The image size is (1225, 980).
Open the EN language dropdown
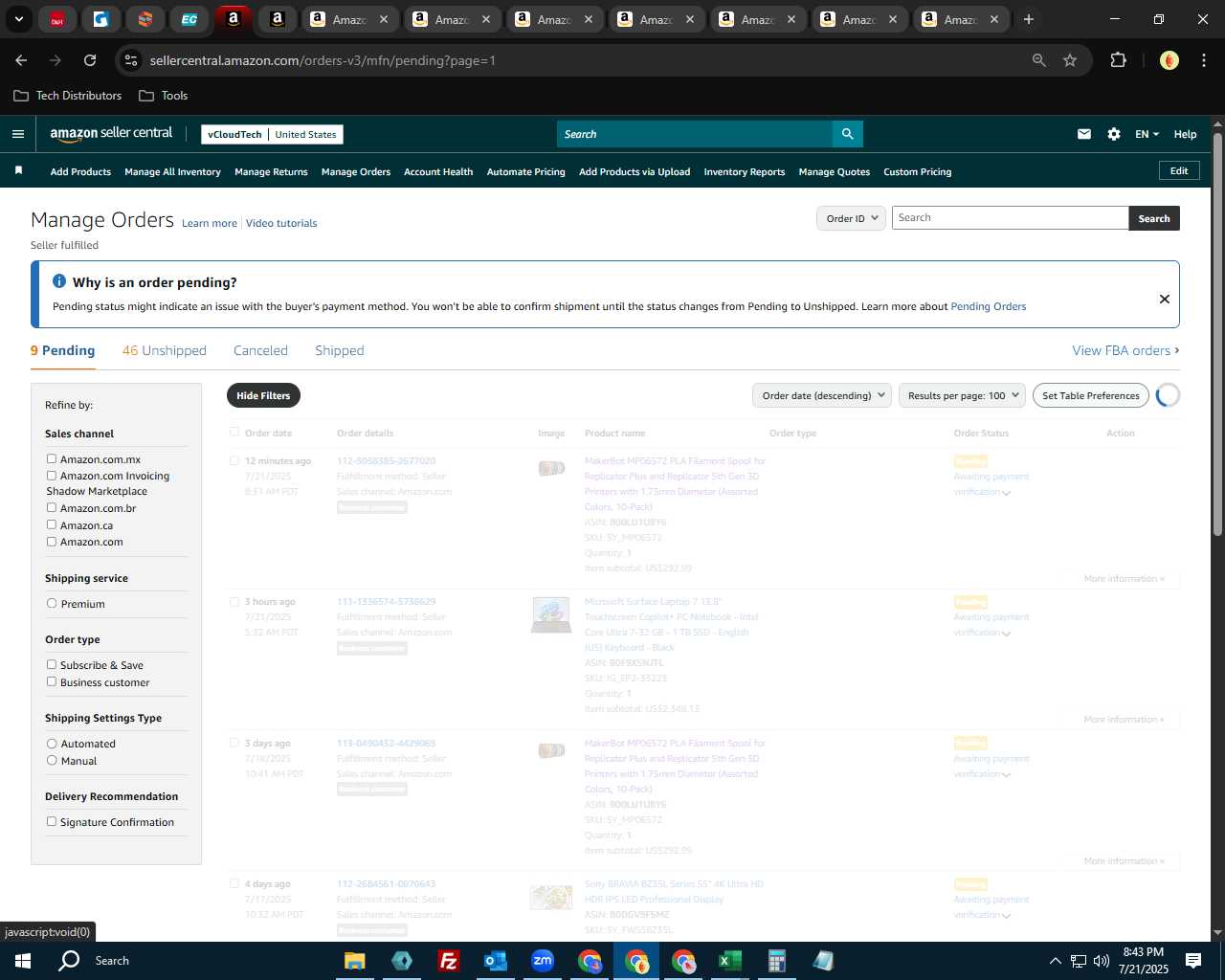1147,134
